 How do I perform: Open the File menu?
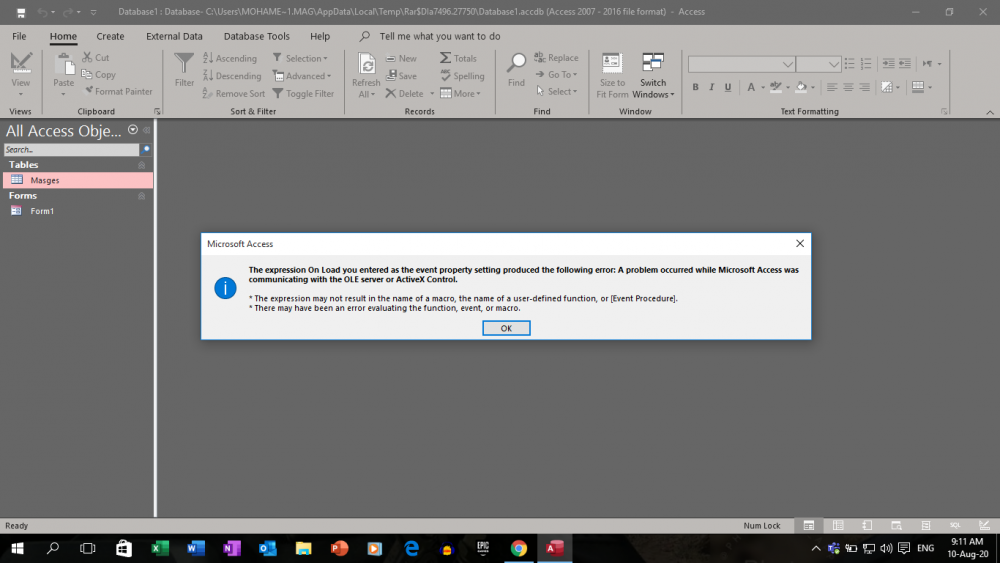tap(19, 36)
